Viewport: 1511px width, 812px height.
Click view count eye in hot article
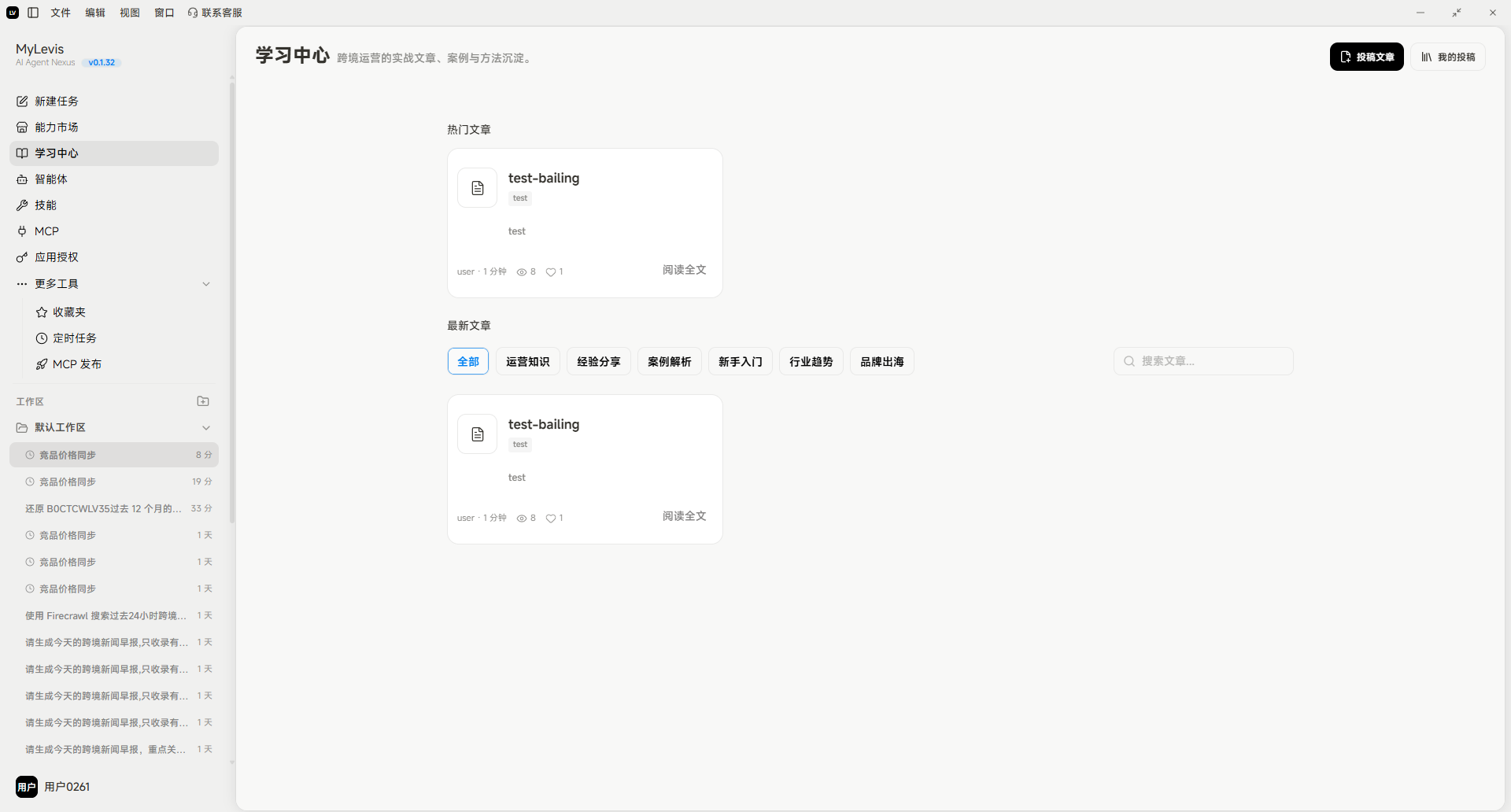click(522, 272)
